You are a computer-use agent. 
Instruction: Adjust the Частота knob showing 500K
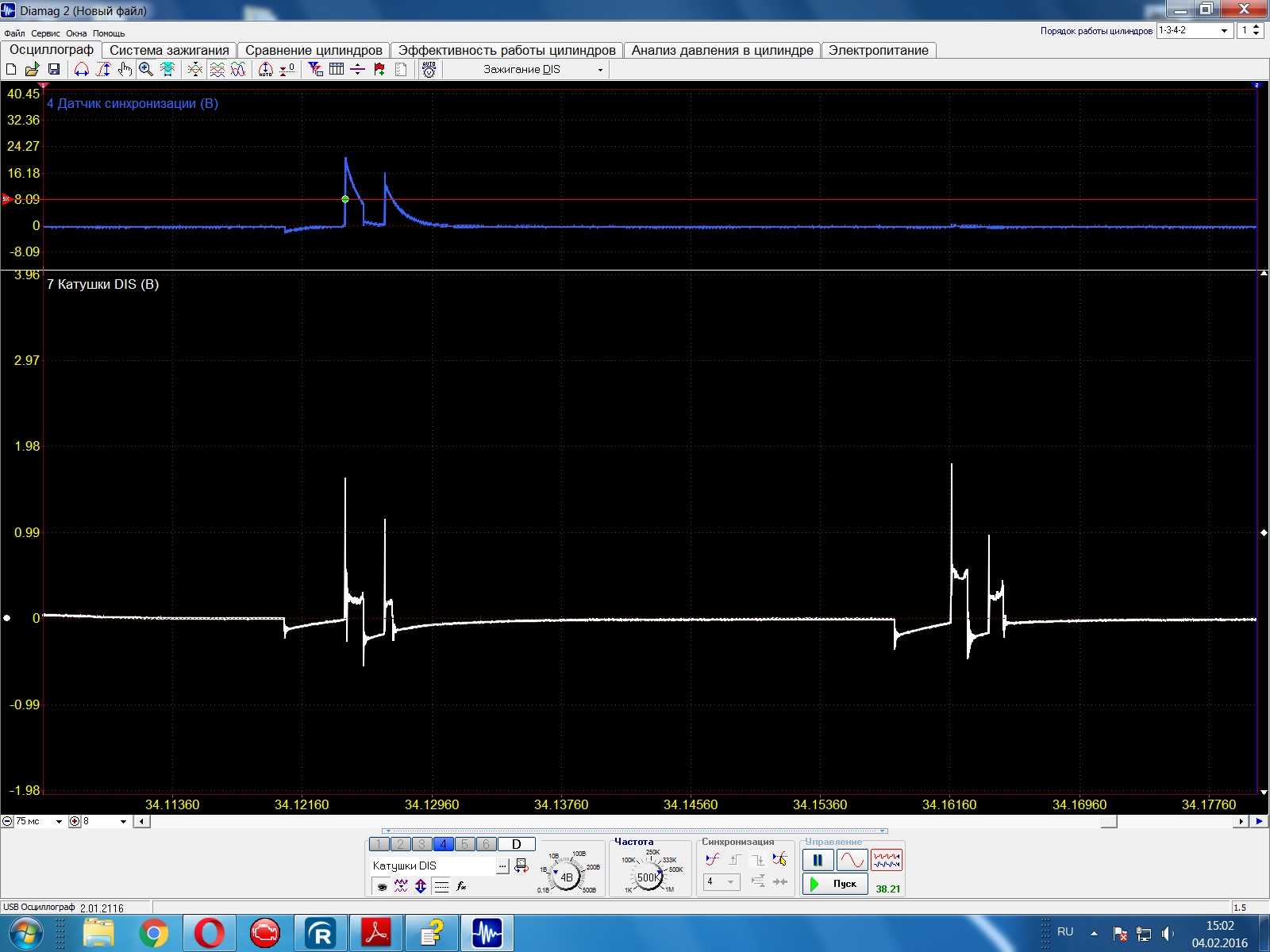pyautogui.click(x=648, y=877)
